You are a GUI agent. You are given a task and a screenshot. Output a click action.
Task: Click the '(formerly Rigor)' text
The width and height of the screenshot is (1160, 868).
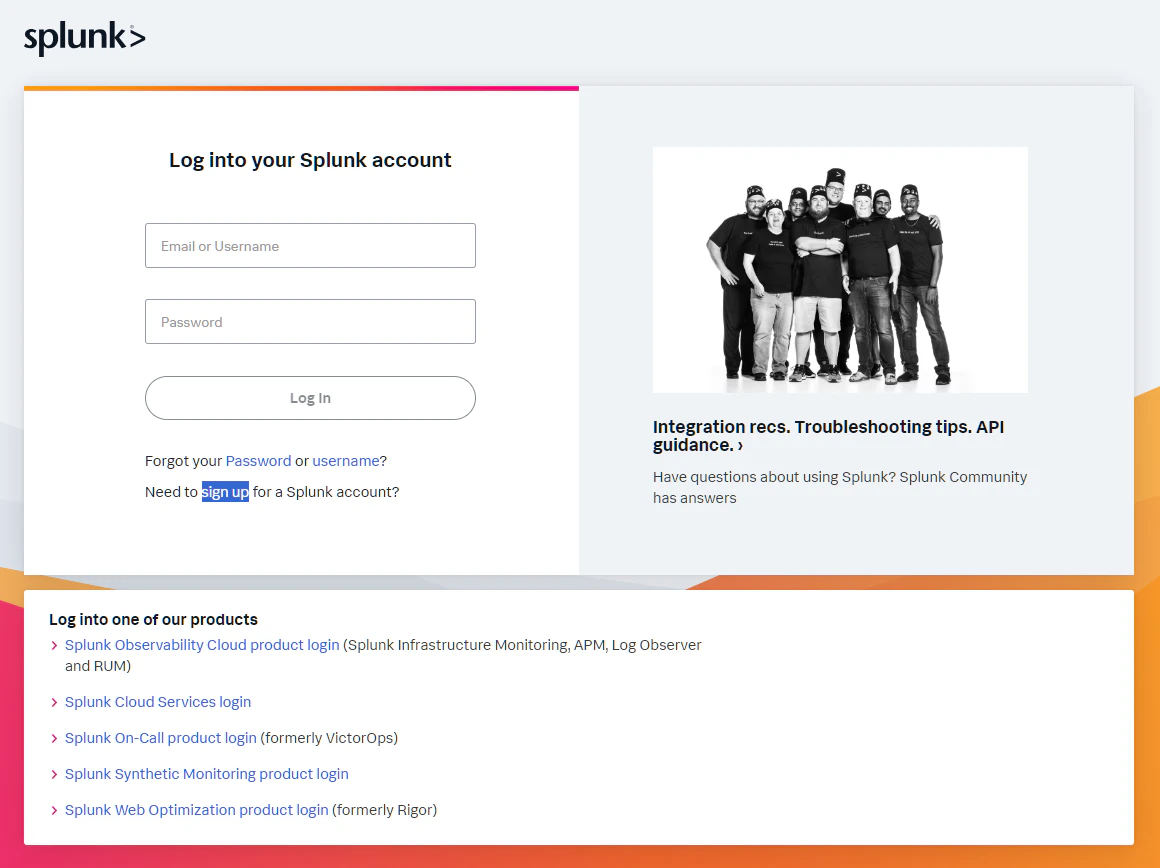click(x=385, y=810)
